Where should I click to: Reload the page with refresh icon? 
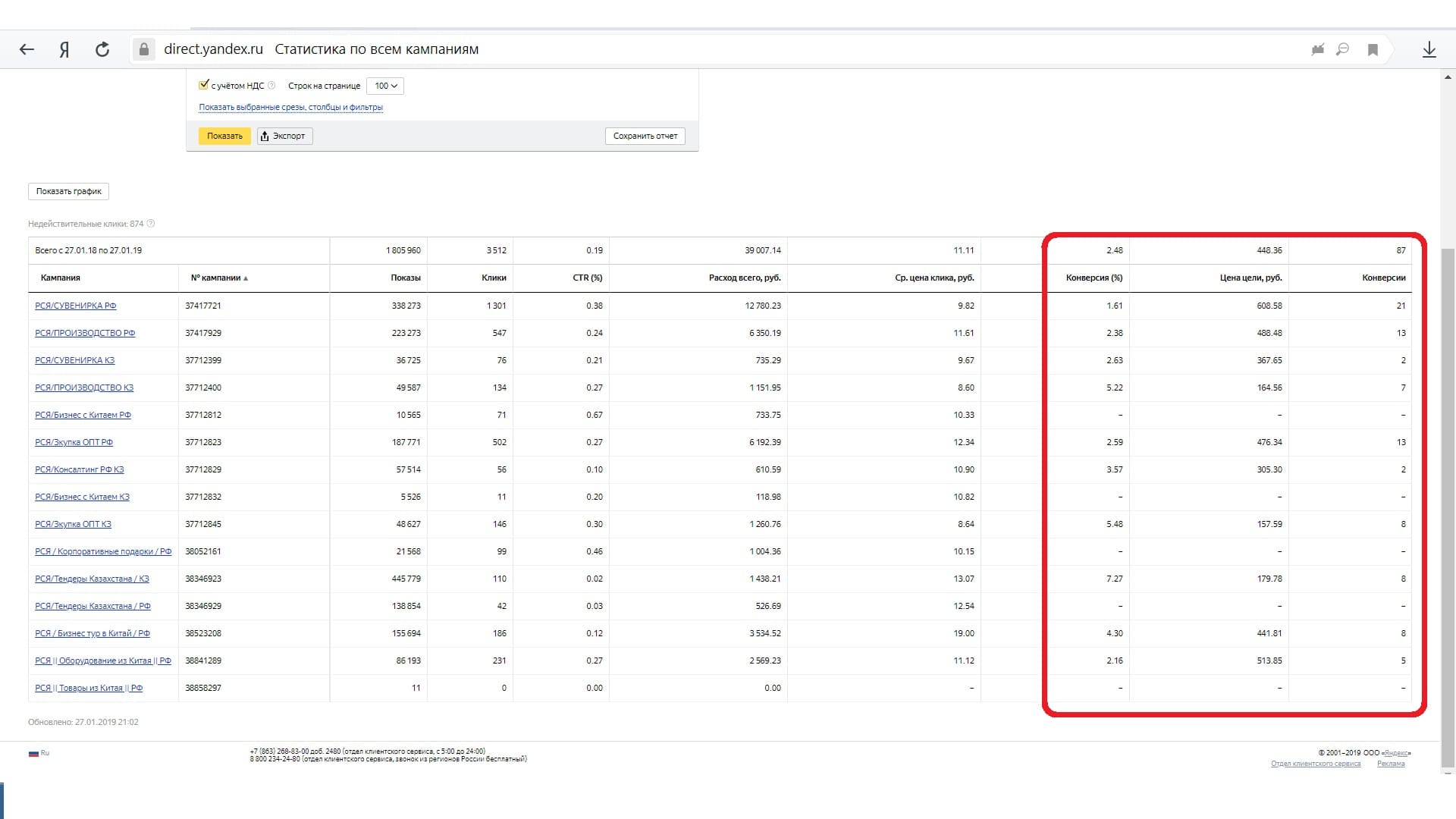click(102, 49)
